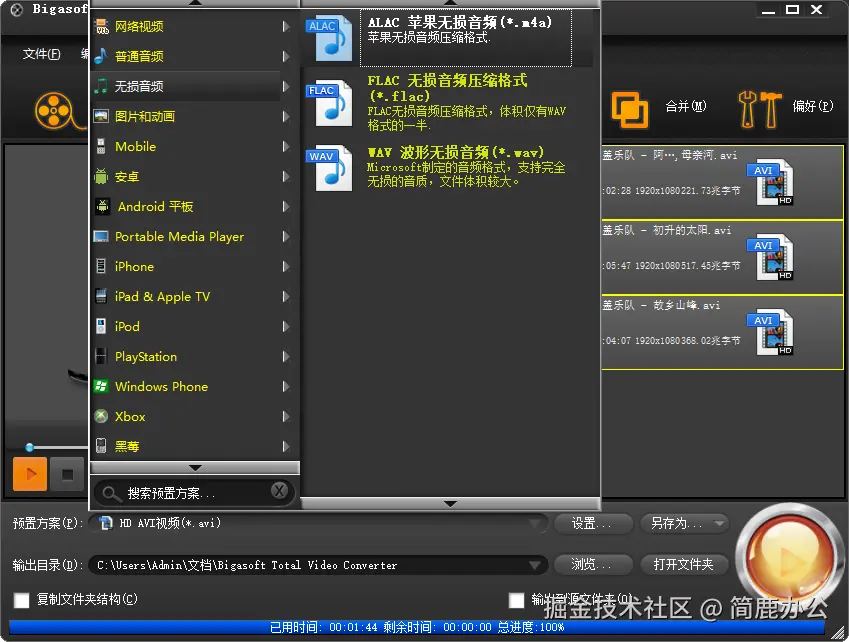The image size is (849, 642).
Task: Click the Windows Phone logo icon
Action: (x=101, y=386)
